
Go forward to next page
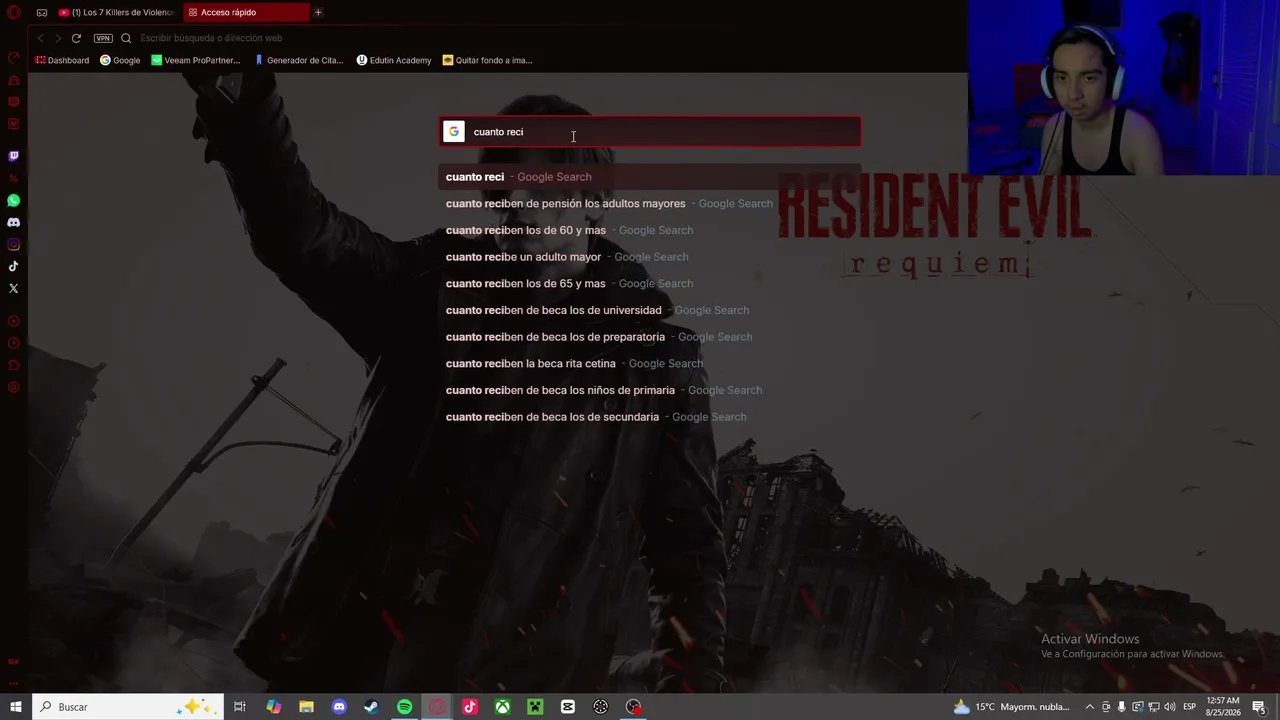[58, 38]
